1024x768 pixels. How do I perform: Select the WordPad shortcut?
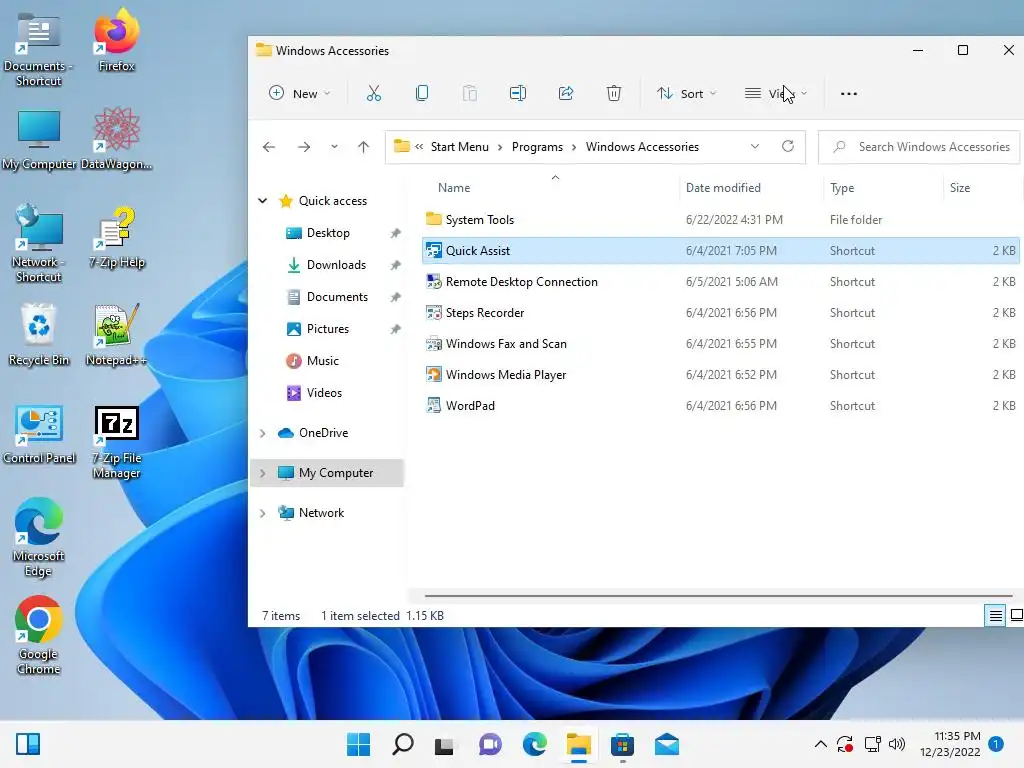(720, 406)
